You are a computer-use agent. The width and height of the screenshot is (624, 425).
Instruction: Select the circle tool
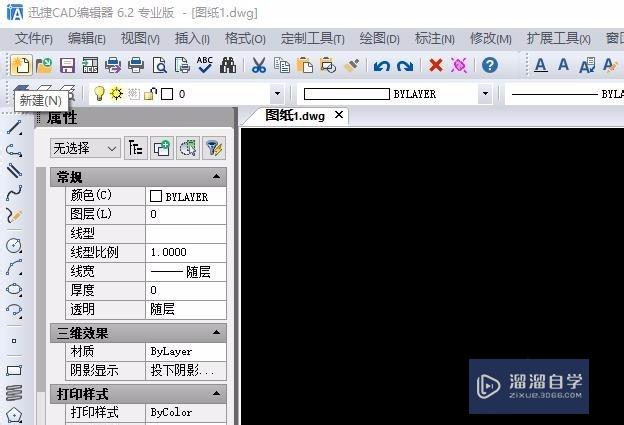click(x=14, y=246)
